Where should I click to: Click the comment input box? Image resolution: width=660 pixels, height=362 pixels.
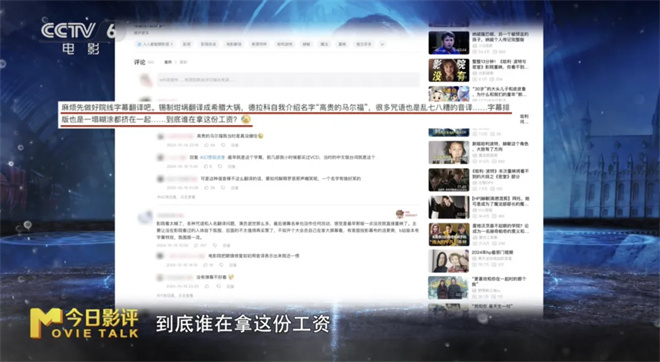click(288, 80)
